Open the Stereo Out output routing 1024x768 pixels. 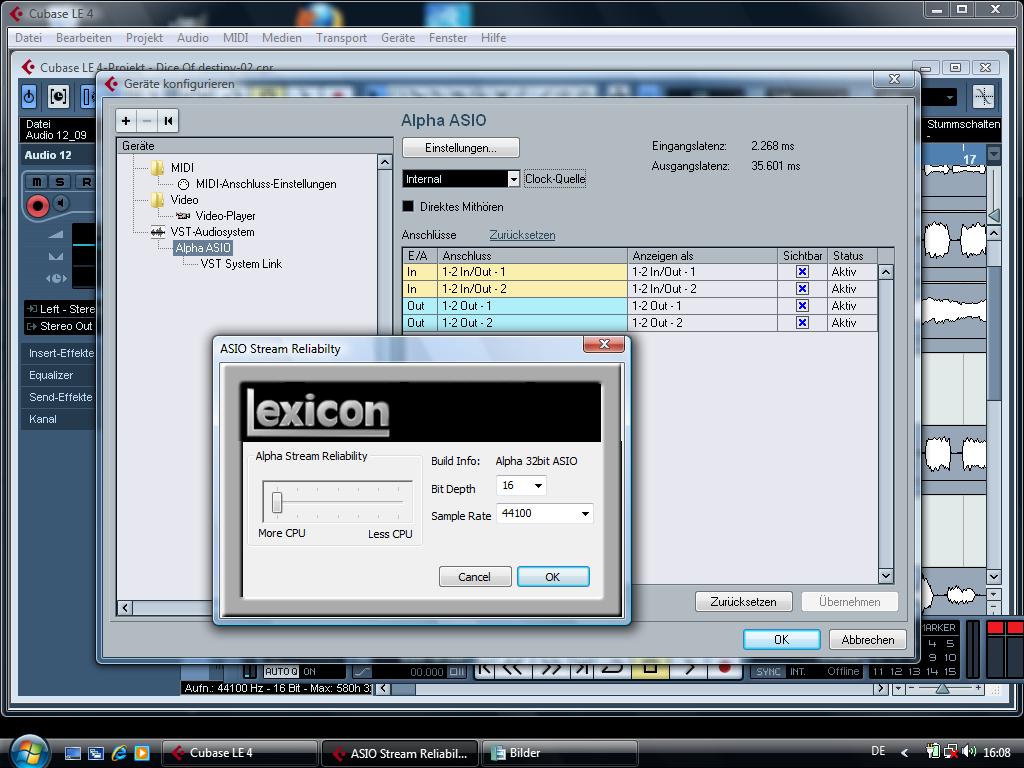[60, 326]
